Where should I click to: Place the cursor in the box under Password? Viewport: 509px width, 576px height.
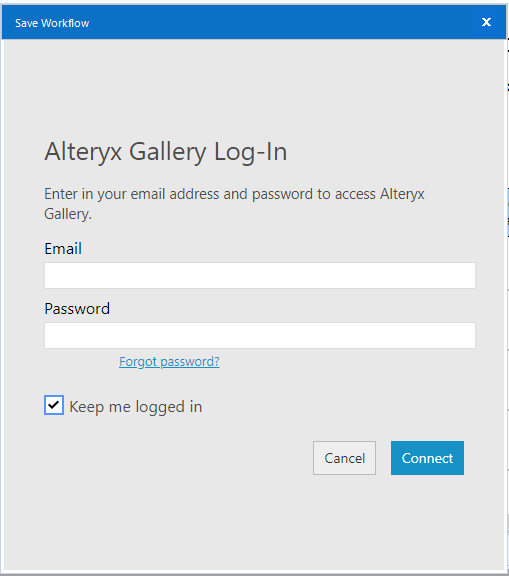[x=260, y=335]
